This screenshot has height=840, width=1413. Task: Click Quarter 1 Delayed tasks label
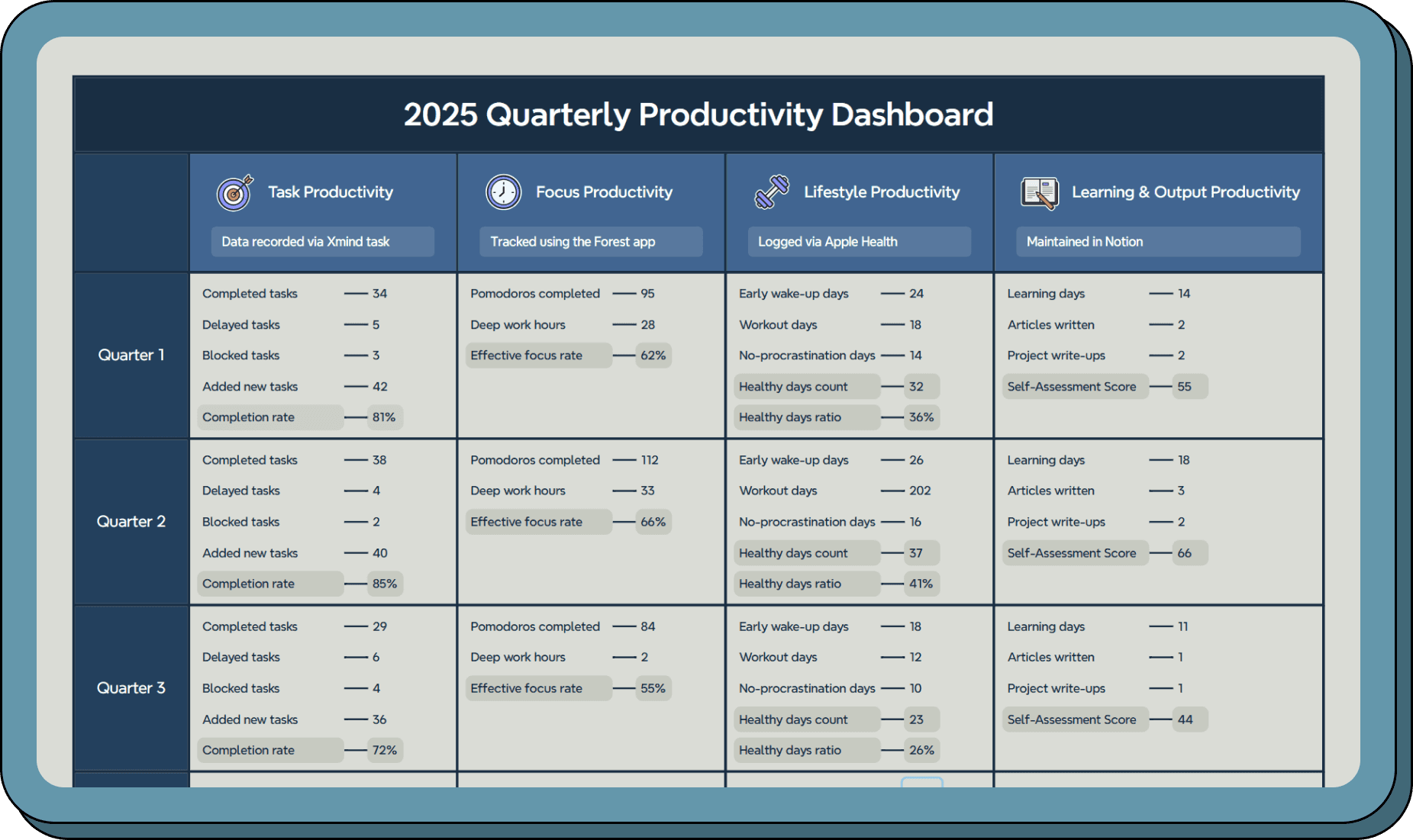[x=241, y=325]
